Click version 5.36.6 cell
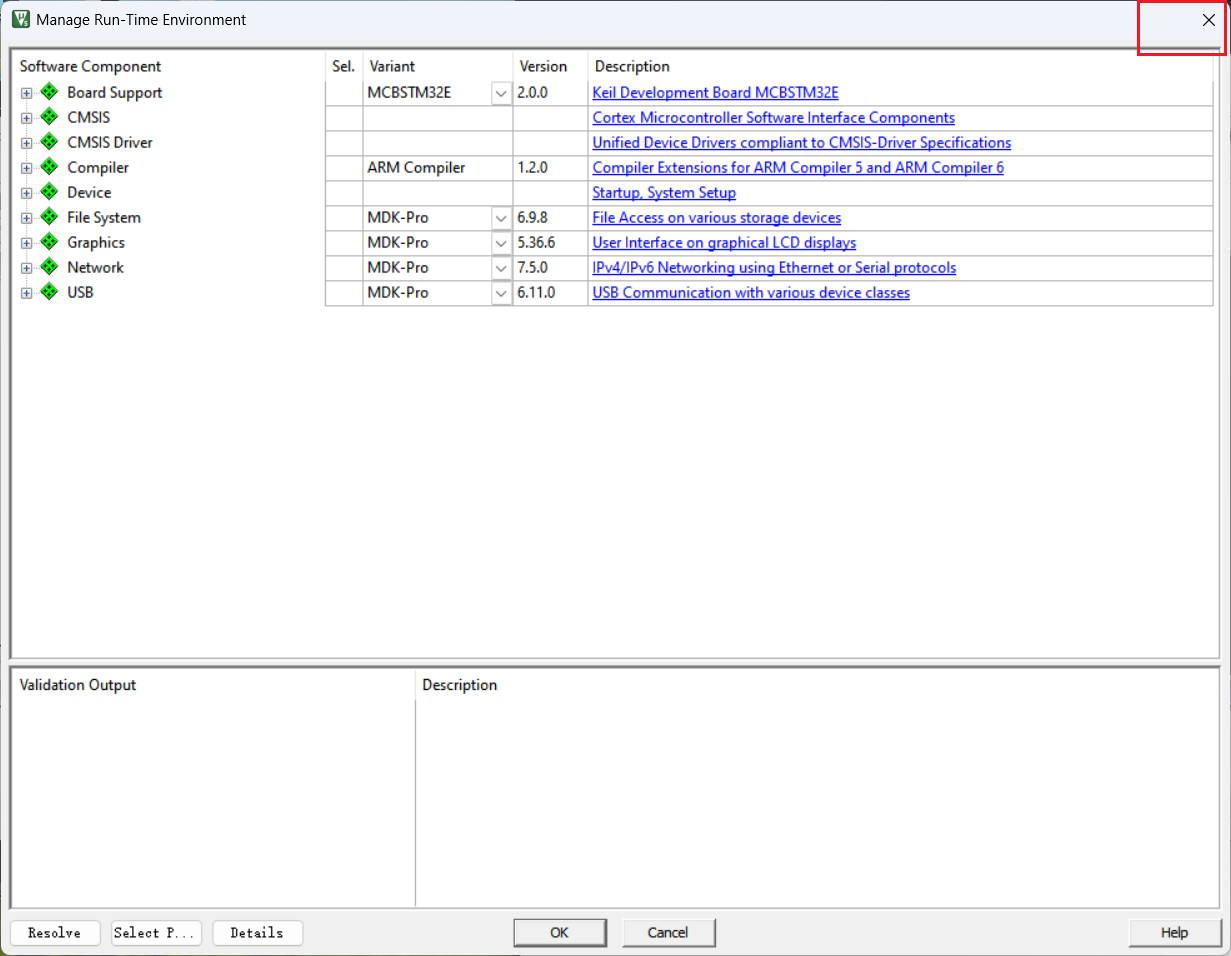1231x956 pixels. tap(551, 243)
